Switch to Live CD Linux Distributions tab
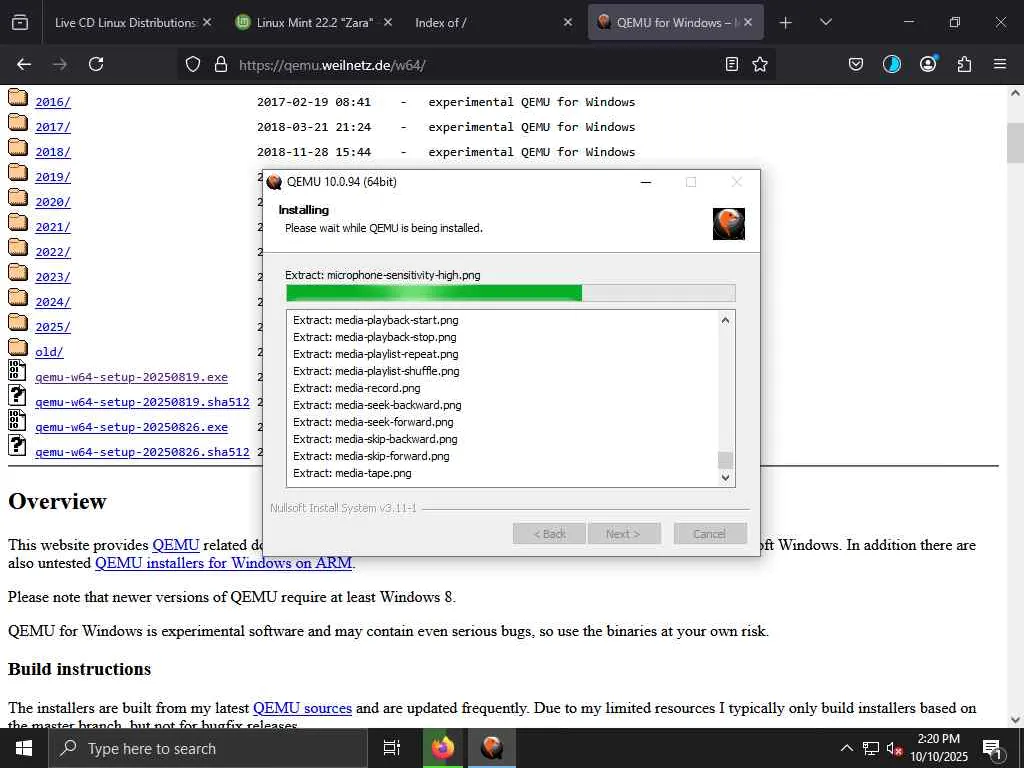The width and height of the screenshot is (1024, 768). pos(124,22)
